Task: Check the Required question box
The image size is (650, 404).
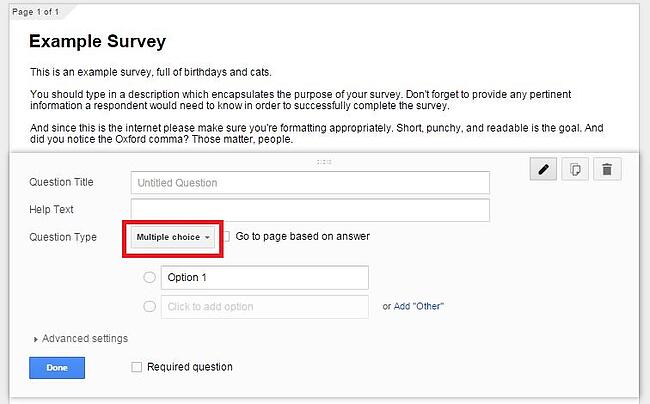Action: tap(136, 367)
